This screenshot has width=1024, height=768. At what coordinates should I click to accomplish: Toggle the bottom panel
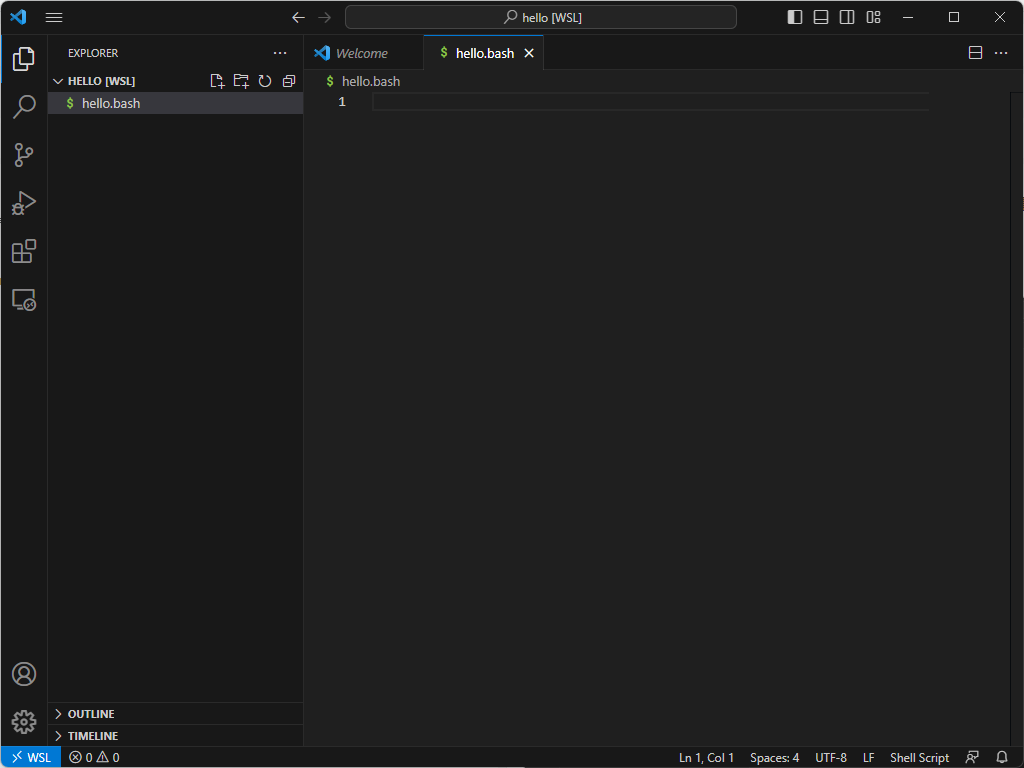[821, 18]
